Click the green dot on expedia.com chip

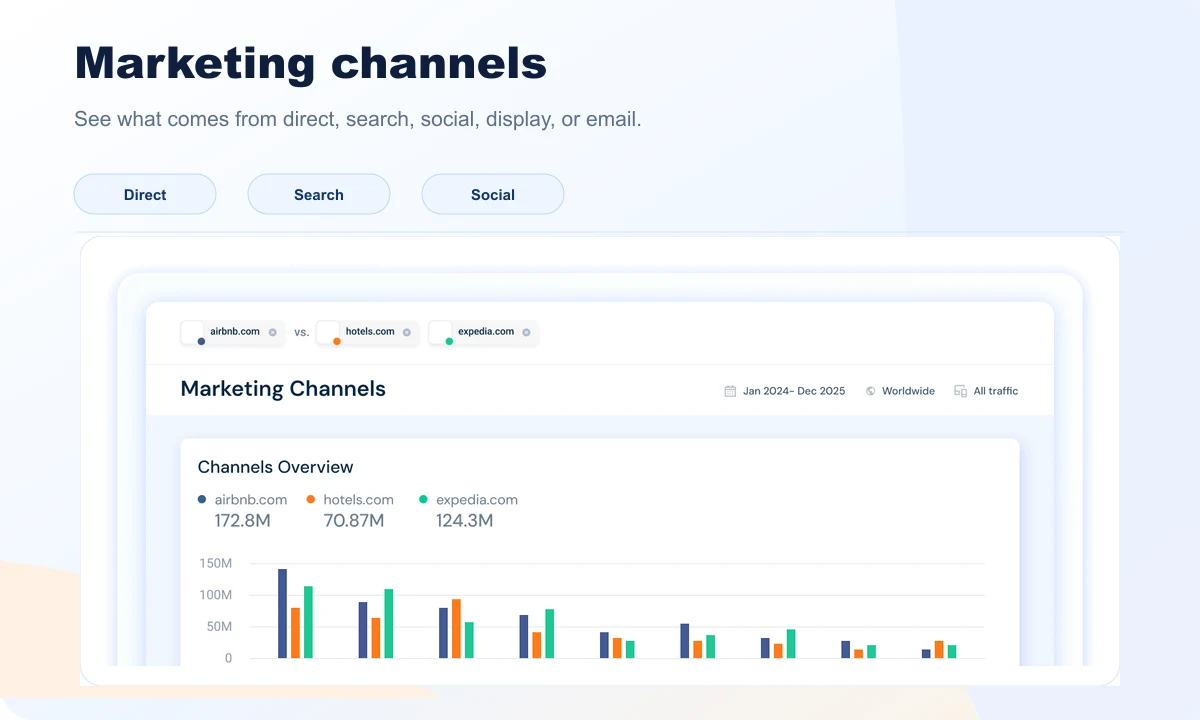pyautogui.click(x=449, y=341)
